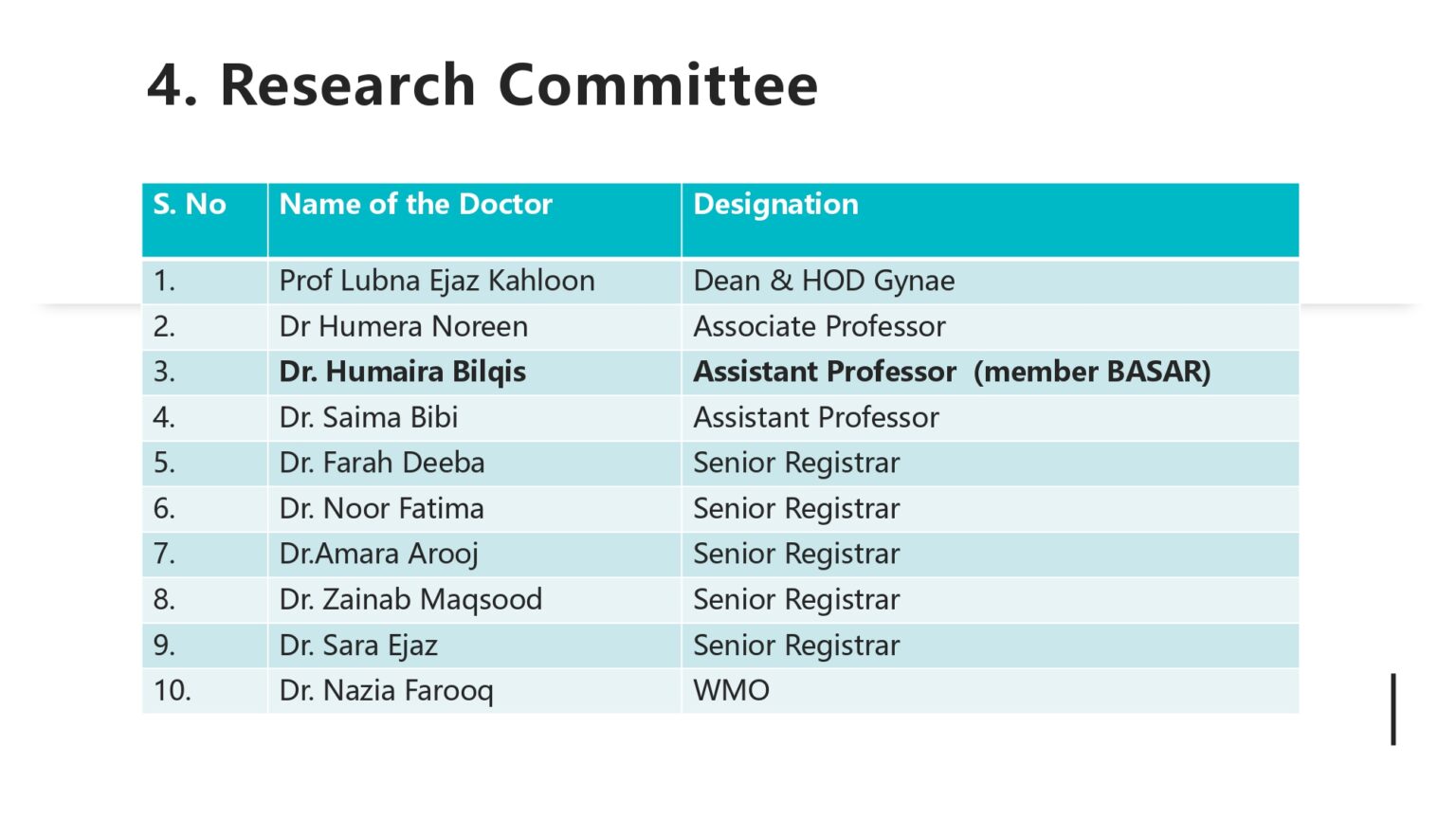Click the Dean & HOD Gynae cell
Image resolution: width=1456 pixels, height=819 pixels.
tap(990, 282)
